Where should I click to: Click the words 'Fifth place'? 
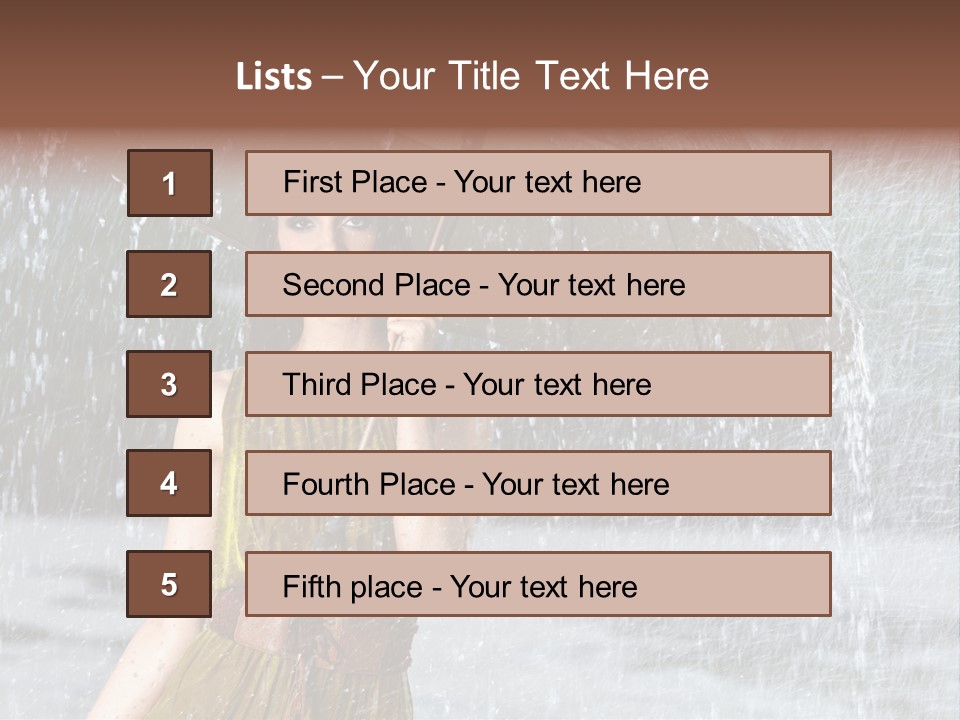tap(353, 587)
